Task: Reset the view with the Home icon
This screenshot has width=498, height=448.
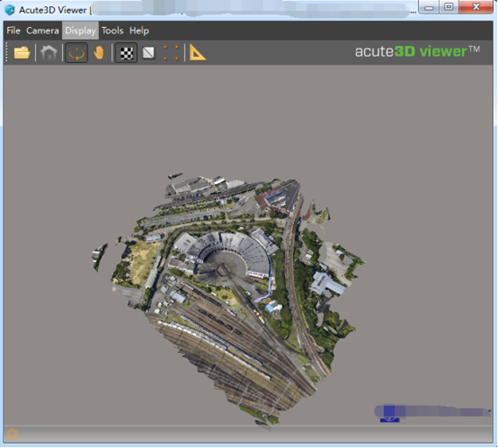Action: pos(49,53)
